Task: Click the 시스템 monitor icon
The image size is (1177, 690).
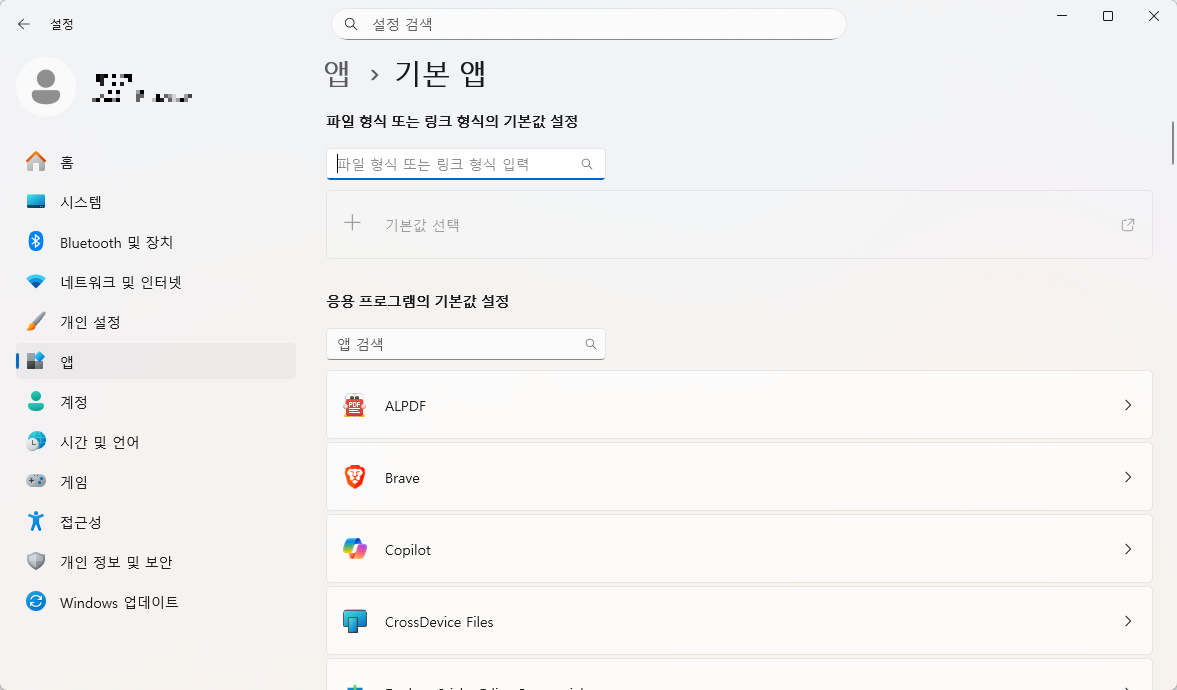Action: coord(36,201)
